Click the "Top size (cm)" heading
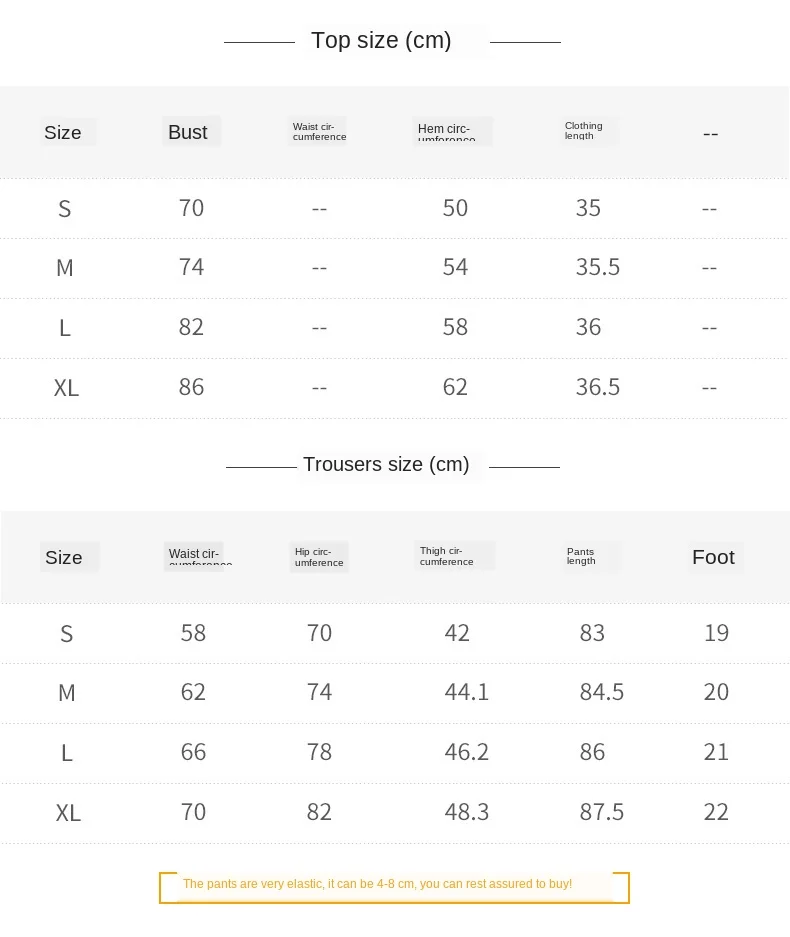Viewport: 790px width, 937px height. pos(381,41)
